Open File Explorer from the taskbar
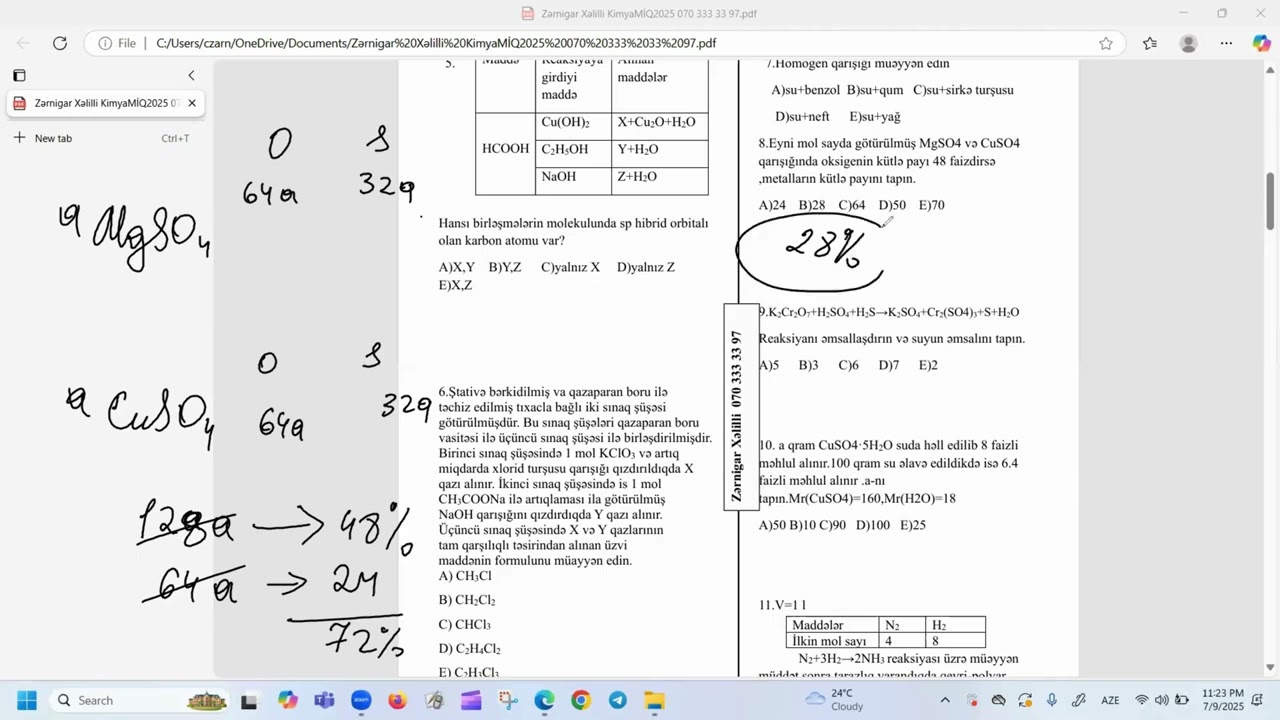This screenshot has width=1280, height=720. coord(654,700)
